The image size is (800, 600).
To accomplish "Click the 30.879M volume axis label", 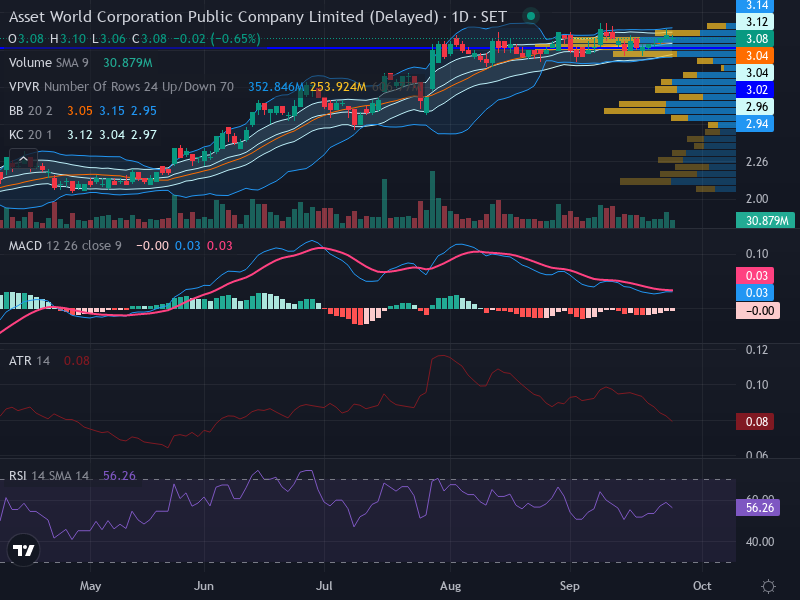I will pos(765,220).
